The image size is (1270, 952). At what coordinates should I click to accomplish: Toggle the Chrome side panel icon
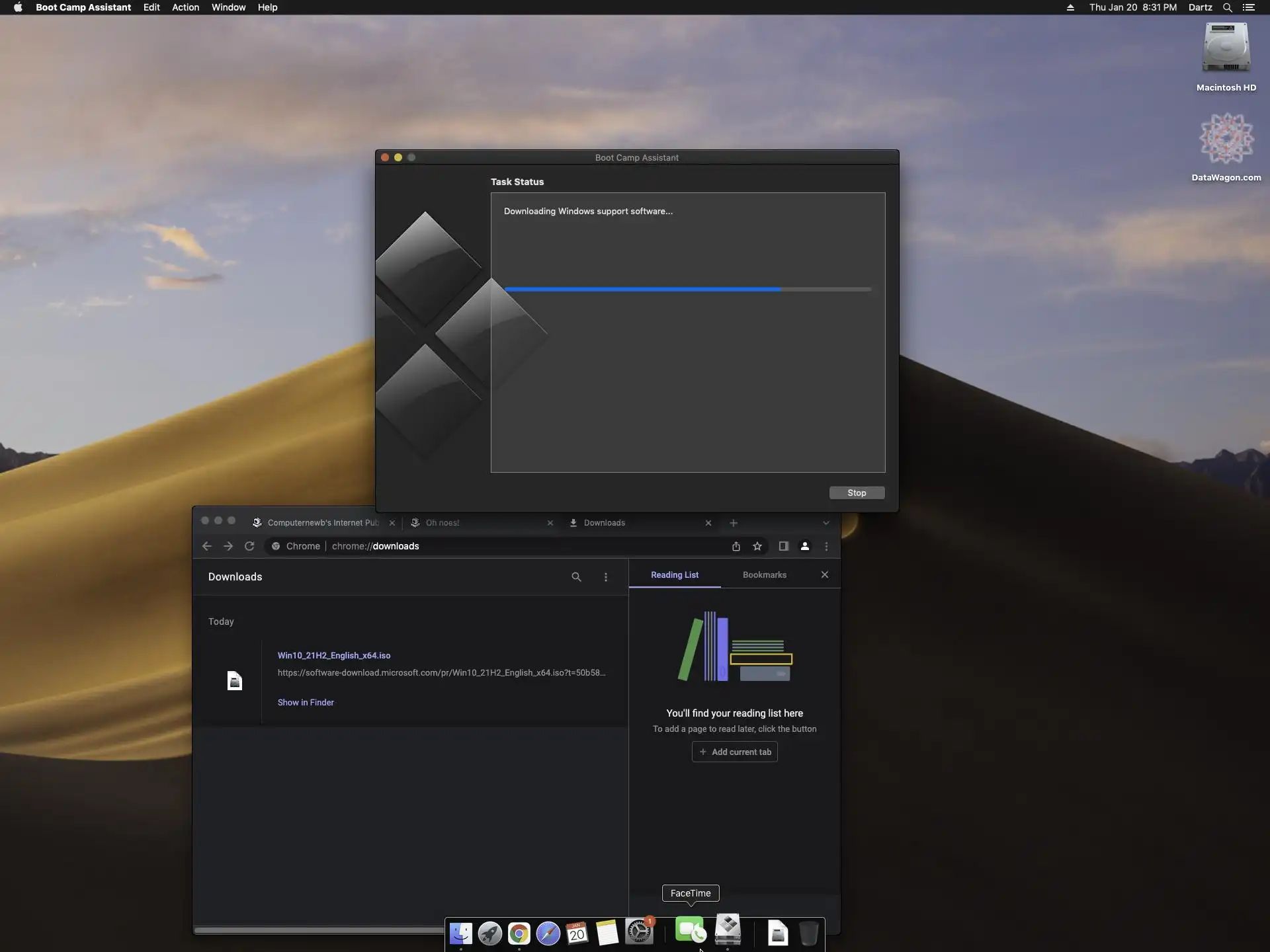point(783,546)
